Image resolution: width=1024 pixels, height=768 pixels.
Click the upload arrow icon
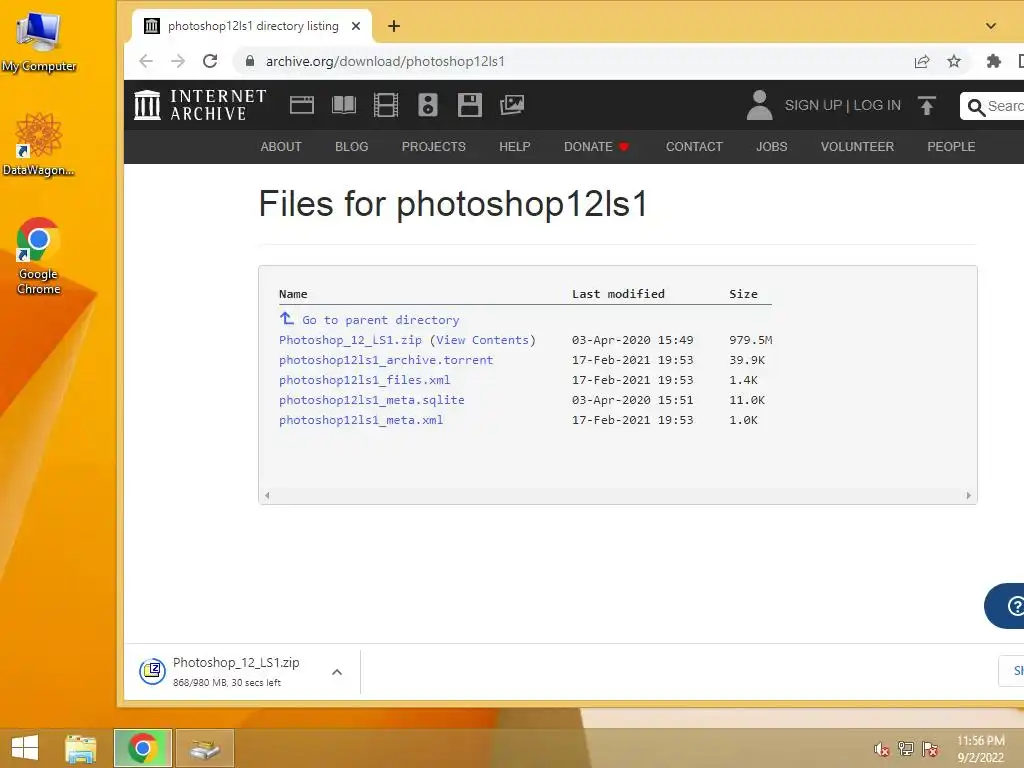(x=927, y=105)
